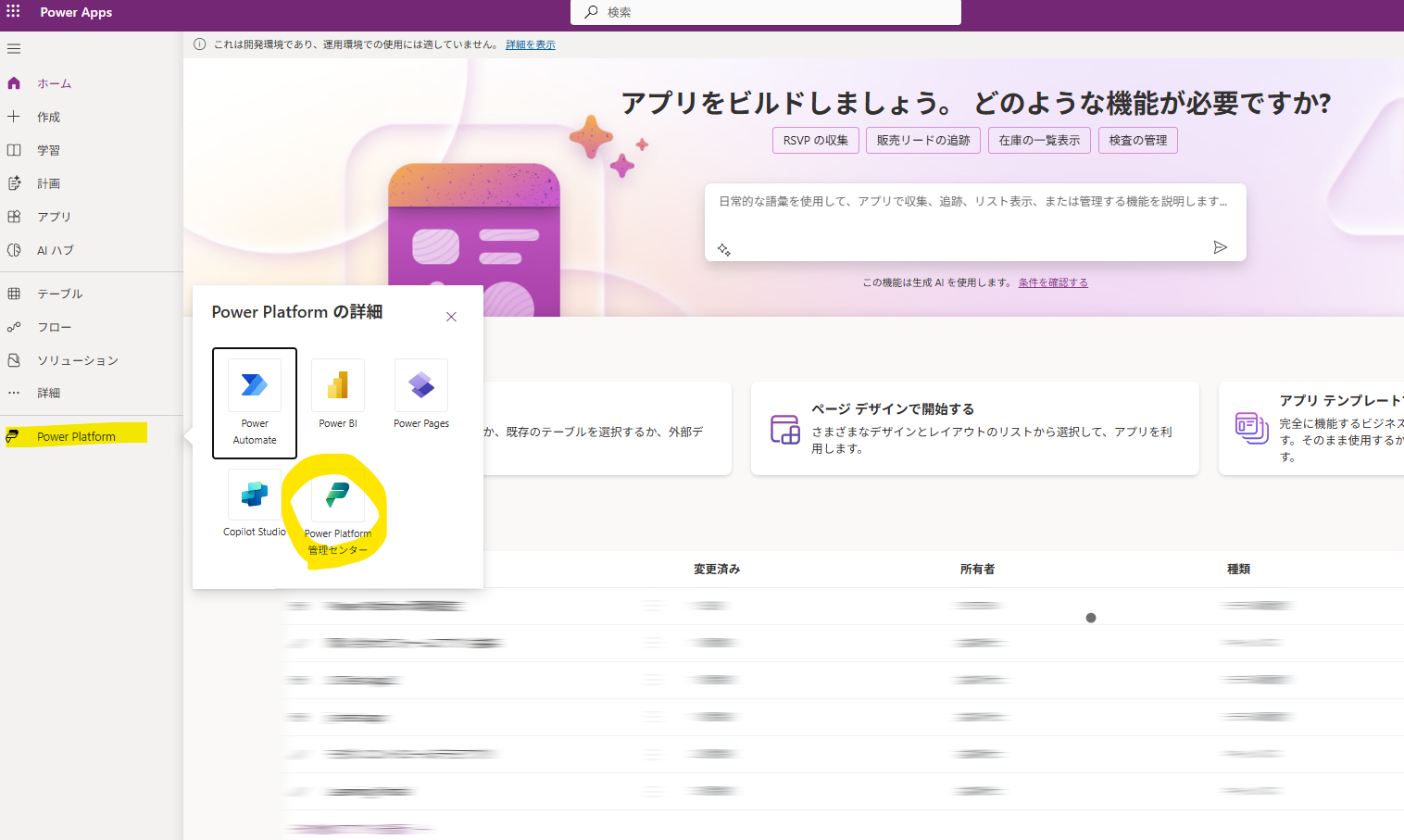Open the 条件を確認する link
This screenshot has height=840, width=1404.
[x=1053, y=282]
